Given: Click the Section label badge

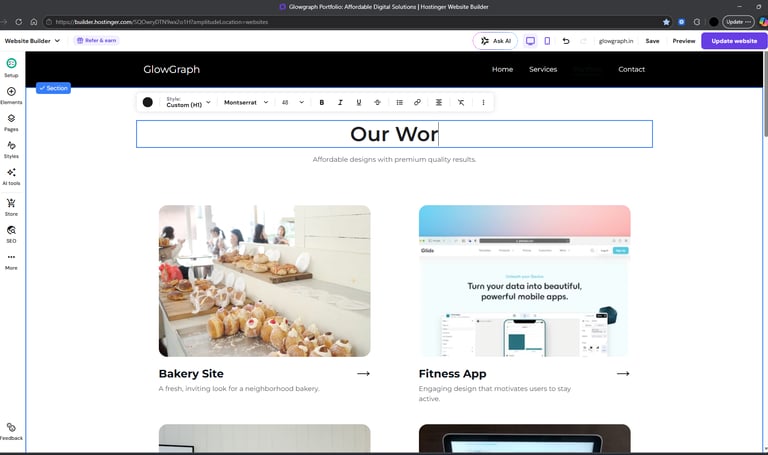Looking at the screenshot, I should pyautogui.click(x=53, y=88).
